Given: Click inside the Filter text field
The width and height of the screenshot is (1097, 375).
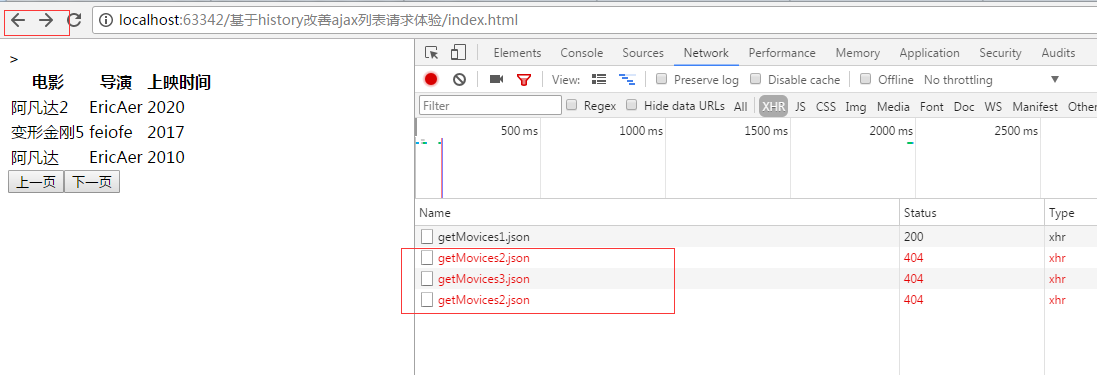Looking at the screenshot, I should [x=490, y=106].
